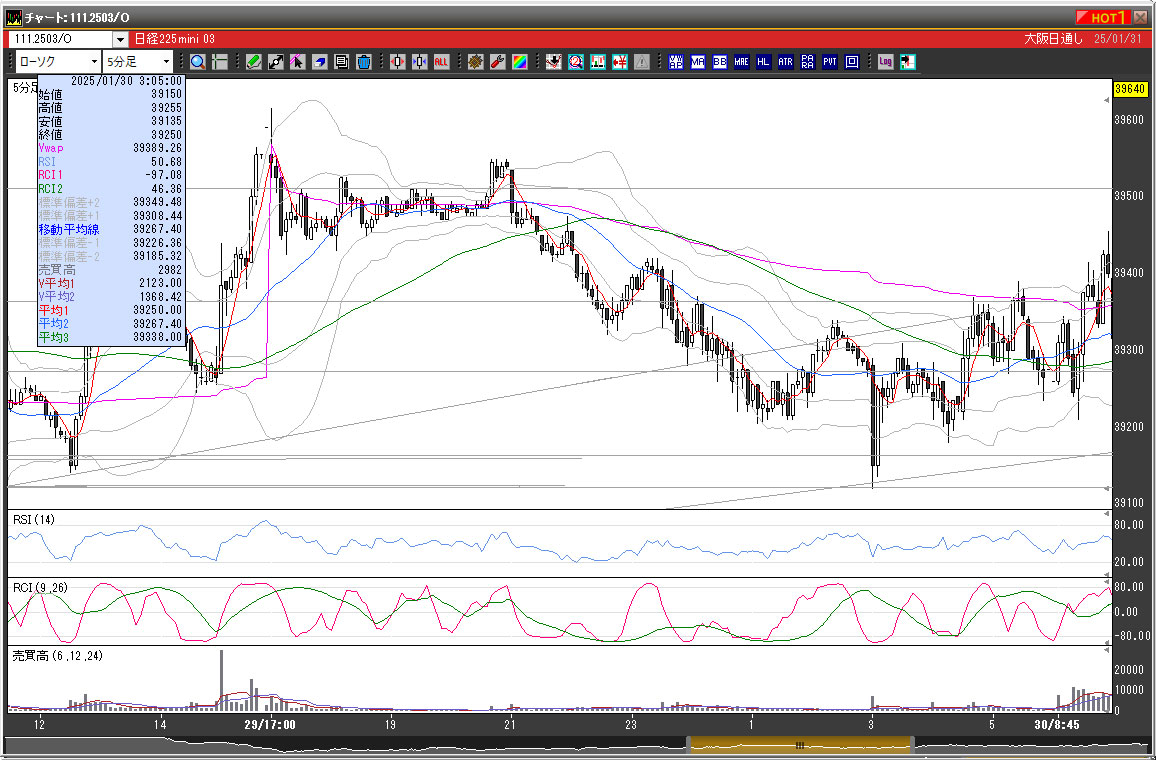Image resolution: width=1156 pixels, height=760 pixels.
Task: Click the PVT indicator button
Action: pos(830,62)
